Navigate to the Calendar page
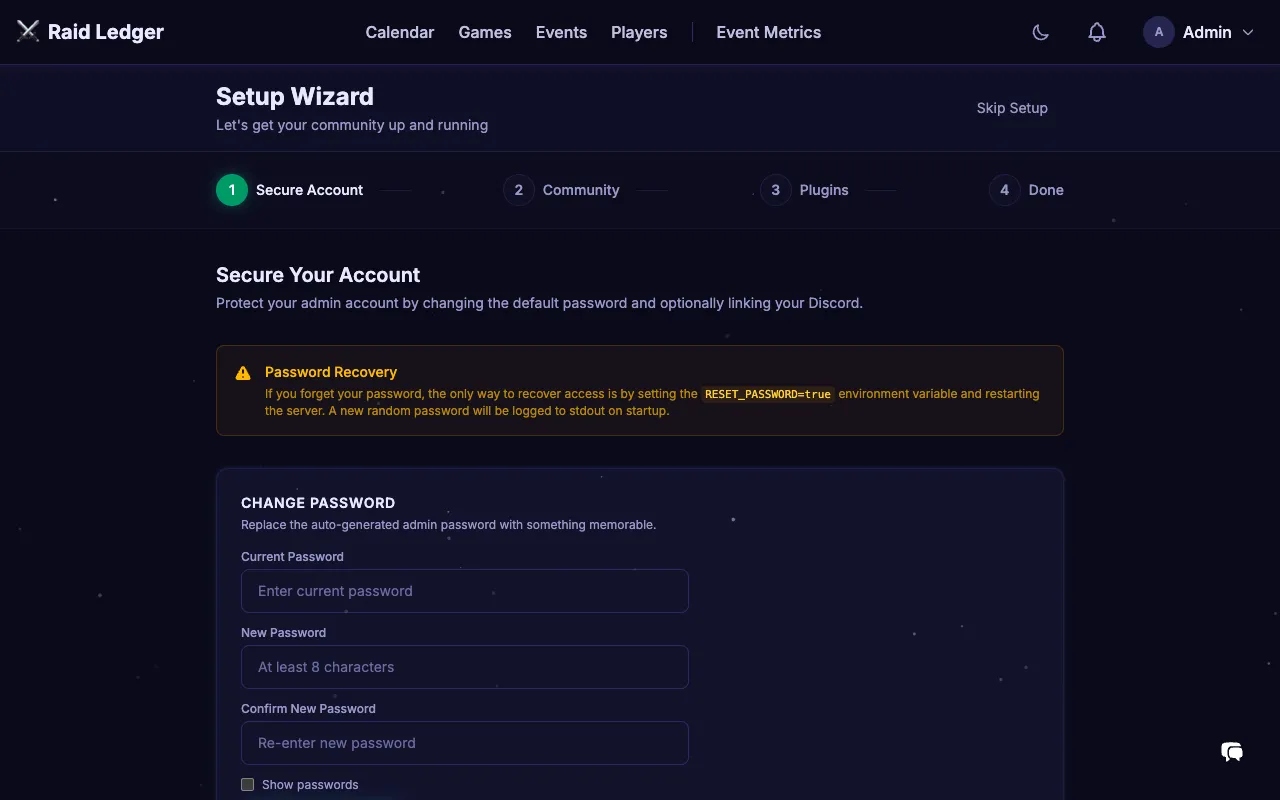The height and width of the screenshot is (800, 1280). click(x=399, y=32)
